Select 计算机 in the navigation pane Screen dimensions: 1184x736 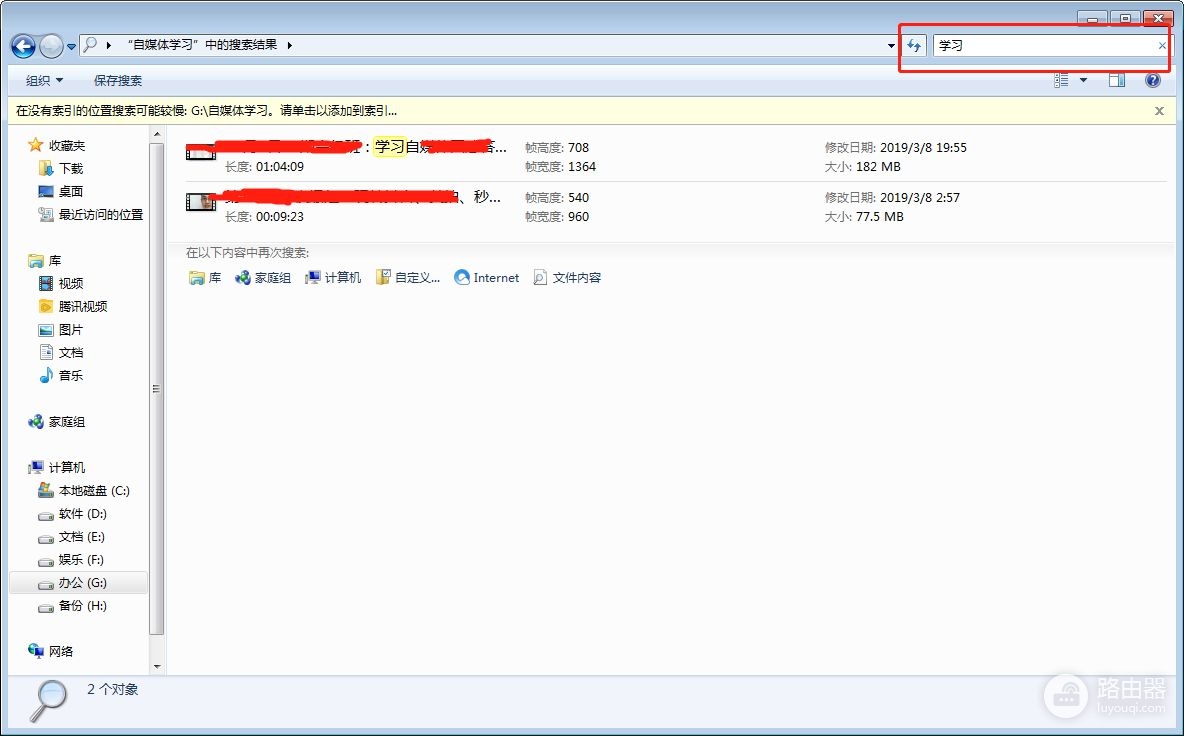click(57, 467)
